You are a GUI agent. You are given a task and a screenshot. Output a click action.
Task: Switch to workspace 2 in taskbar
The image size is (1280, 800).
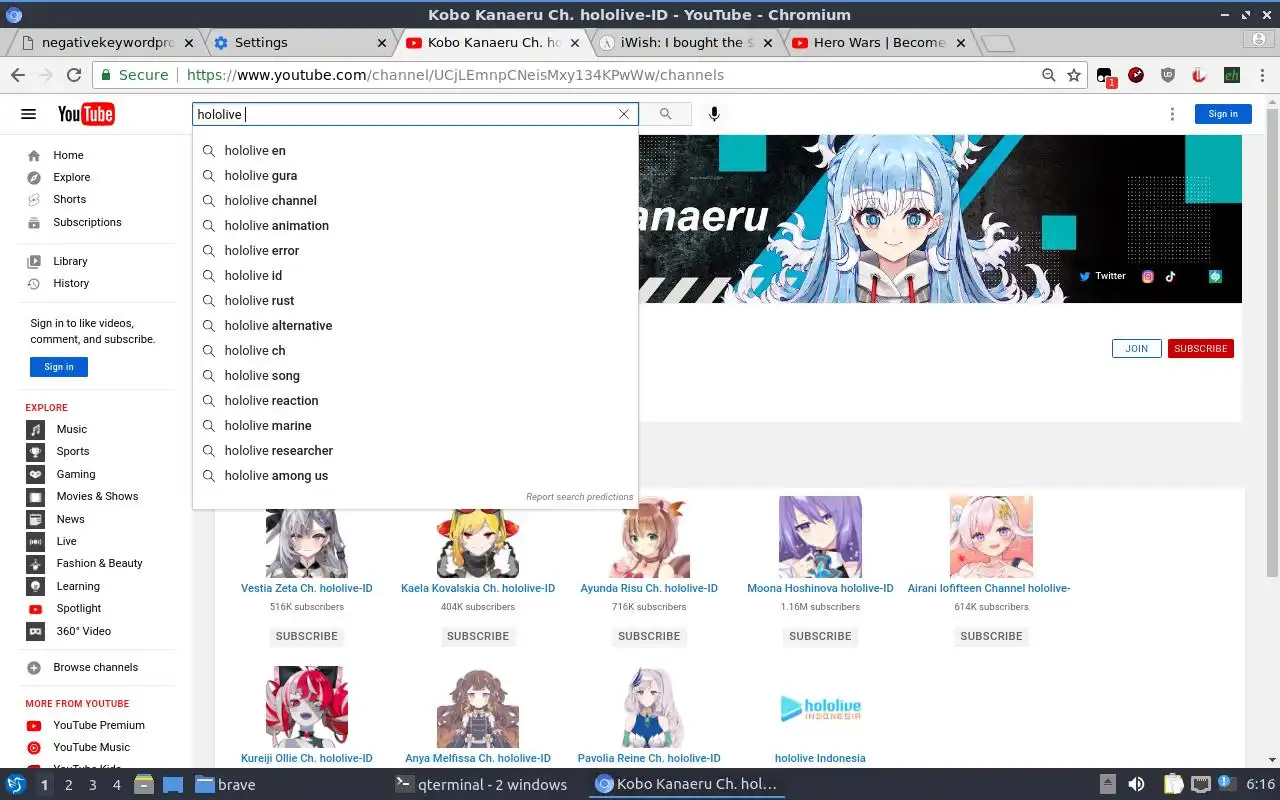(x=68, y=785)
